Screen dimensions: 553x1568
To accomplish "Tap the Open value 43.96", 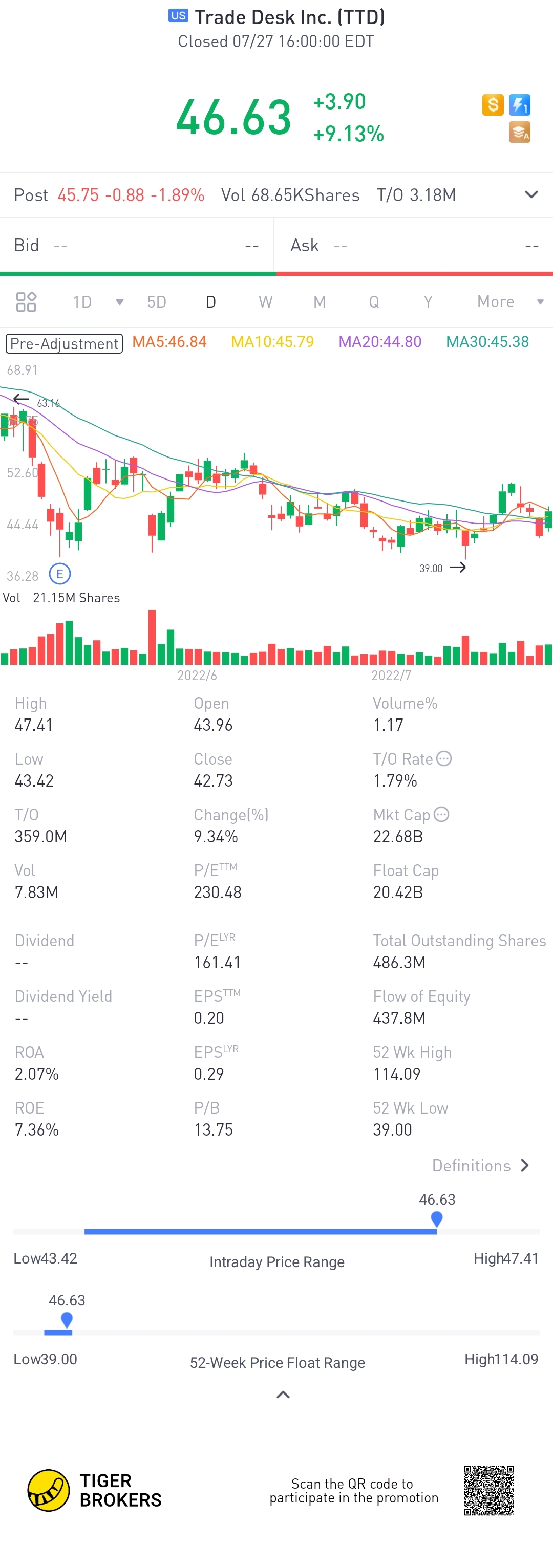I will (213, 725).
